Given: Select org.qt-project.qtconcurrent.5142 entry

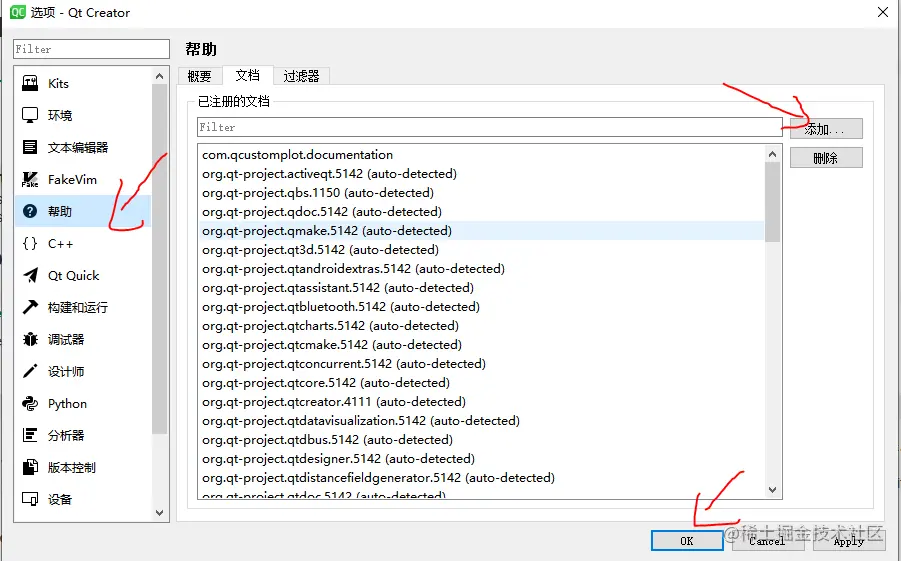Looking at the screenshot, I should pyautogui.click(x=482, y=363).
